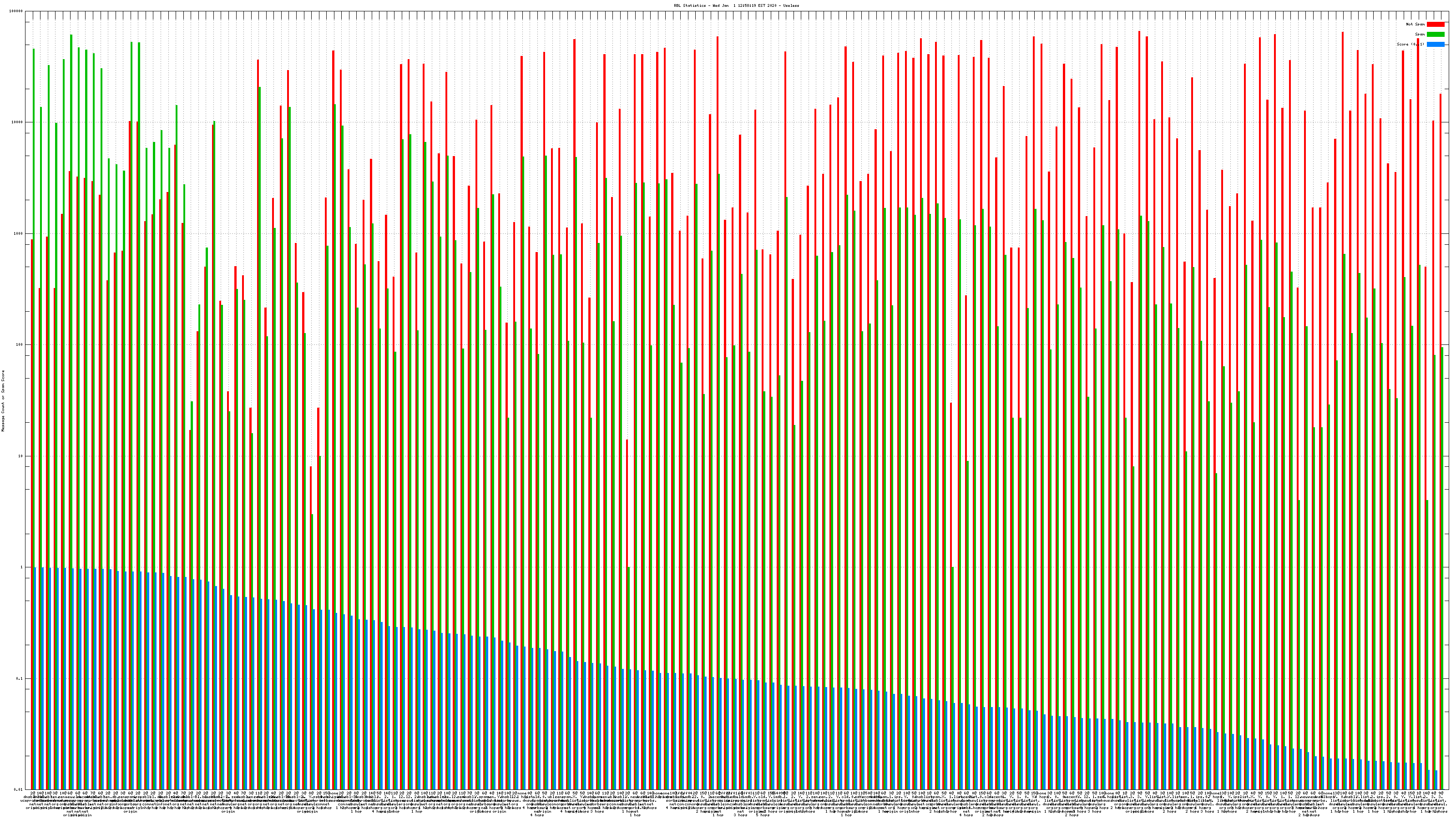Screen dimensions: 1456x819
Task: Click the blue Score legend swatch
Action: (1435, 44)
